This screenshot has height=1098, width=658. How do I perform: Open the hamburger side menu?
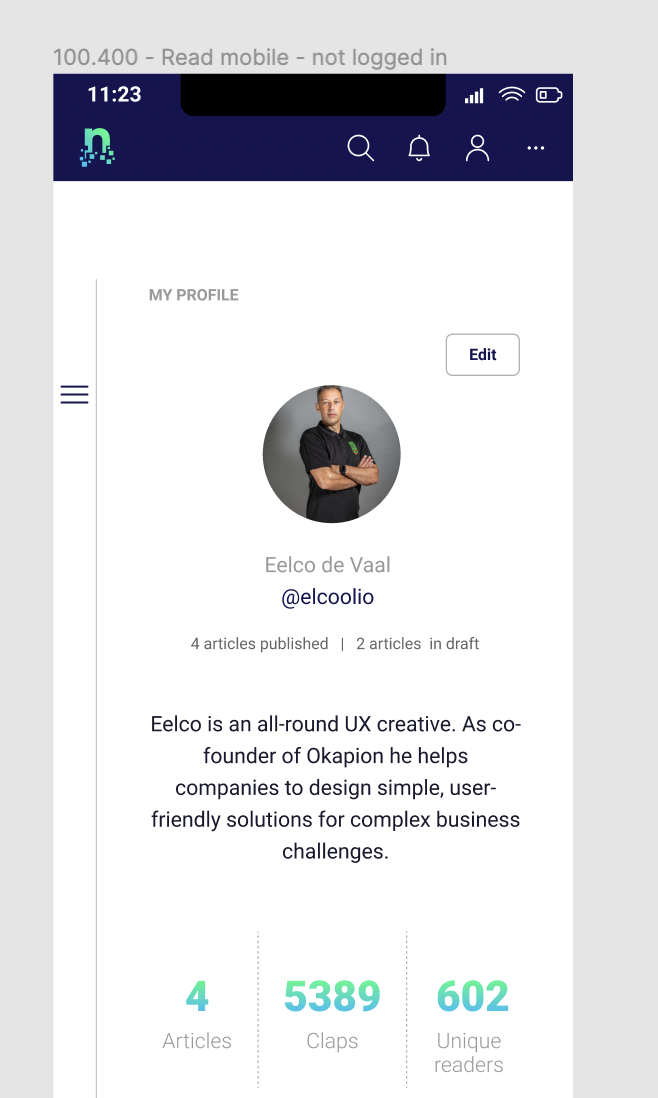[x=74, y=395]
